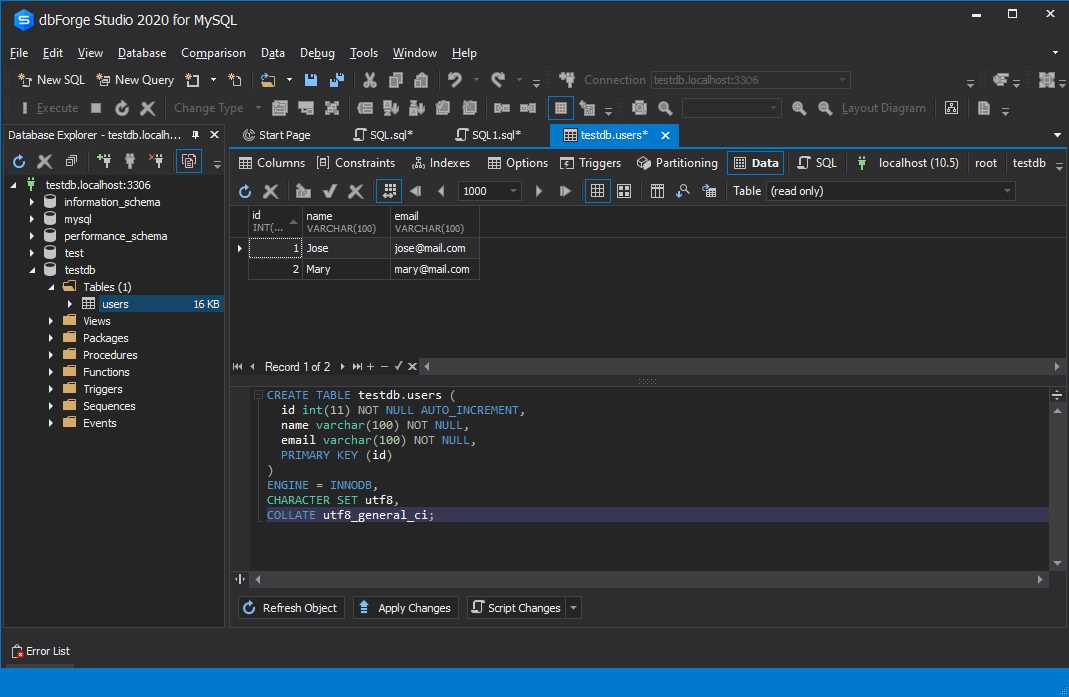Open the page size 1000 dropdown
This screenshot has height=697, width=1069.
[513, 192]
